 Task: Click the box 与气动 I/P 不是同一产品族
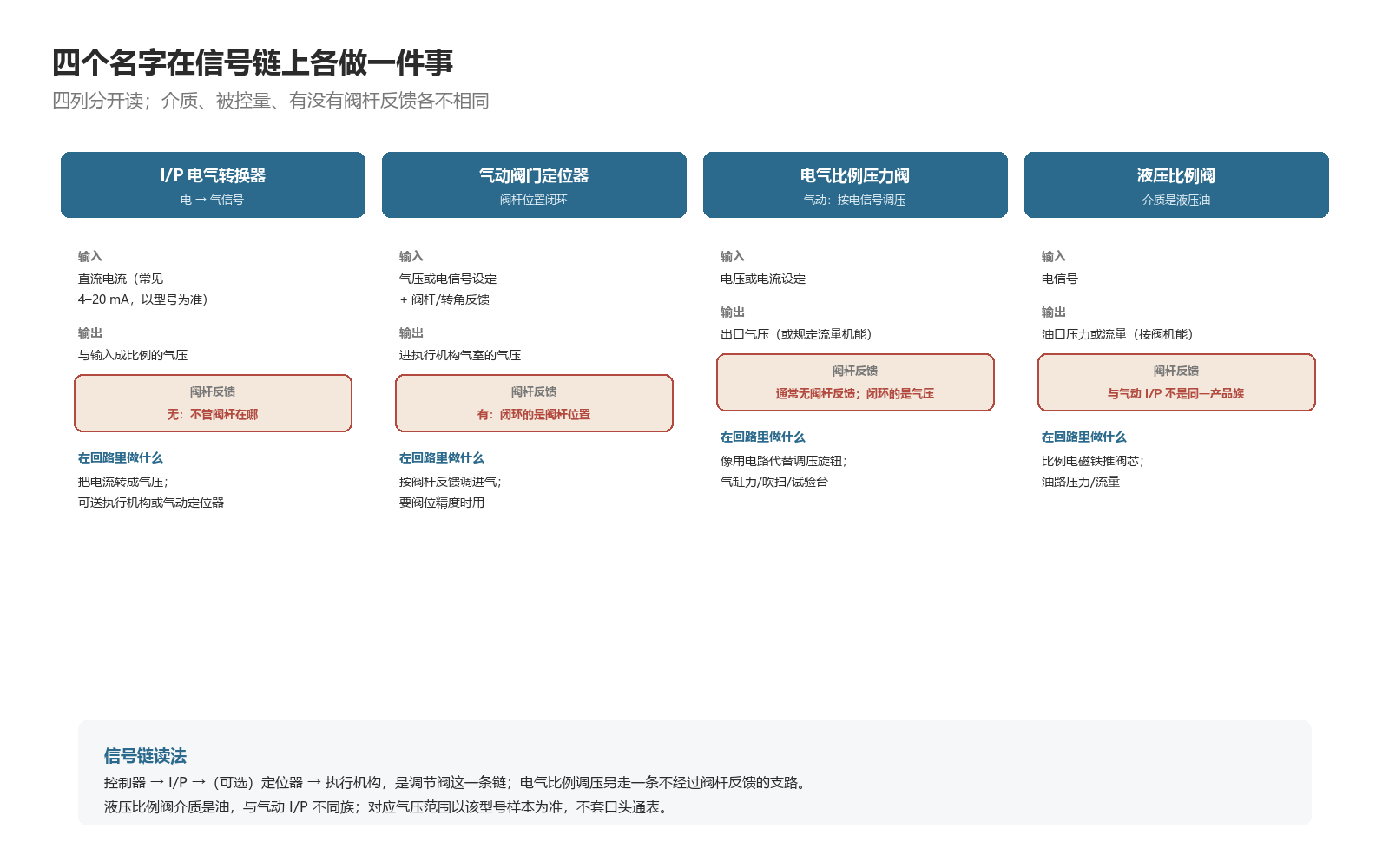click(x=1176, y=382)
